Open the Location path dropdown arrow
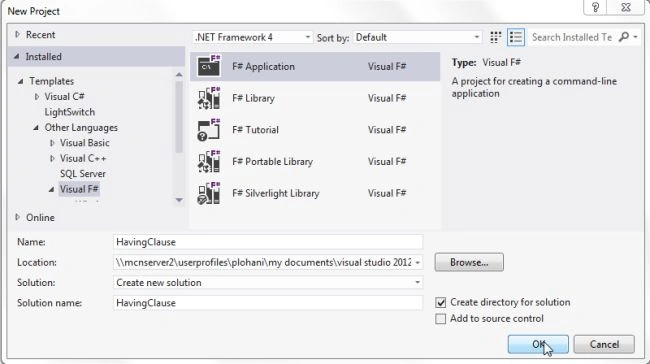This screenshot has width=650, height=364. coord(417,262)
